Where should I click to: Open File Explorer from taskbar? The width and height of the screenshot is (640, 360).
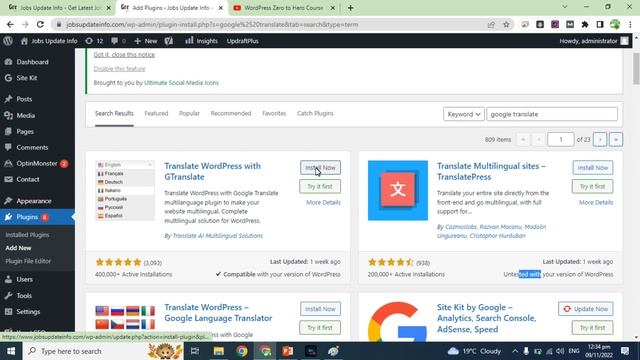219,351
